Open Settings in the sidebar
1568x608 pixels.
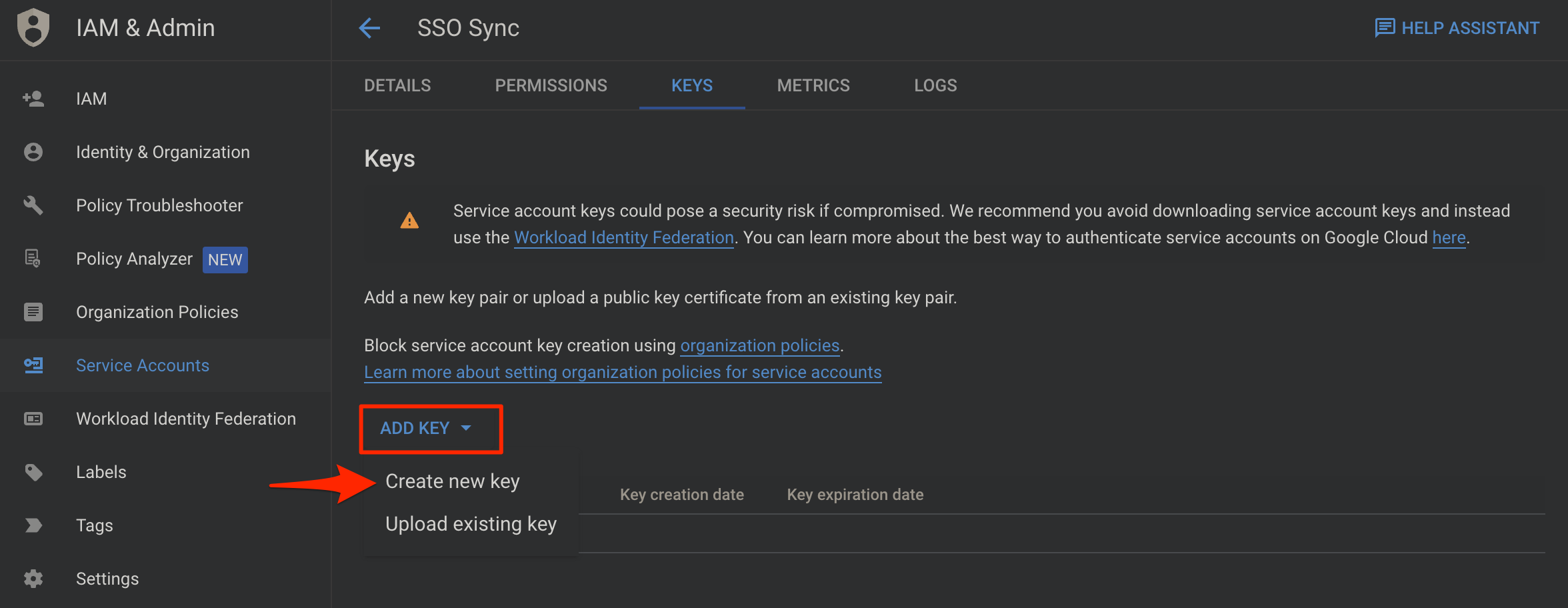pyautogui.click(x=107, y=579)
